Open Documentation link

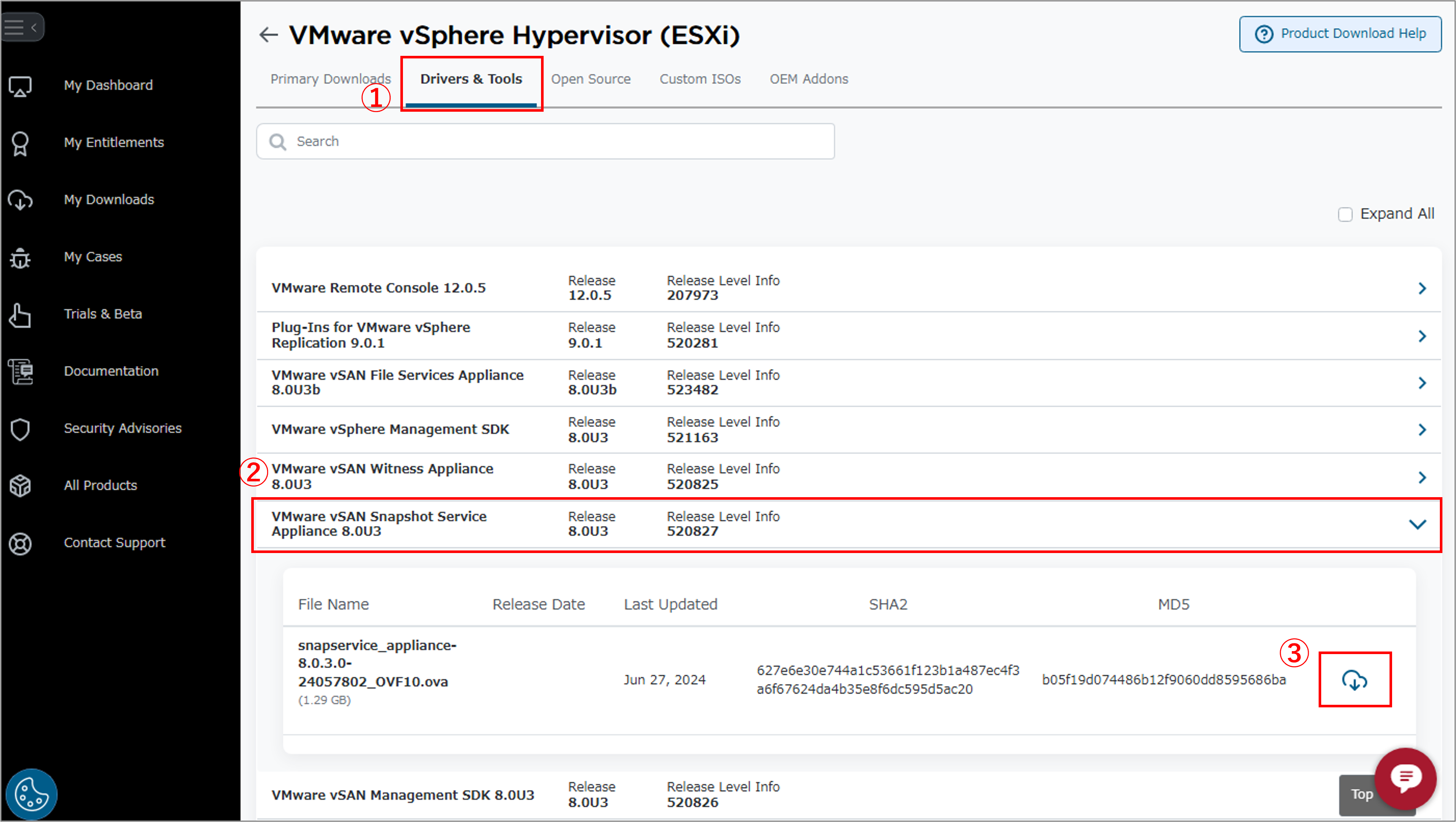click(x=111, y=371)
